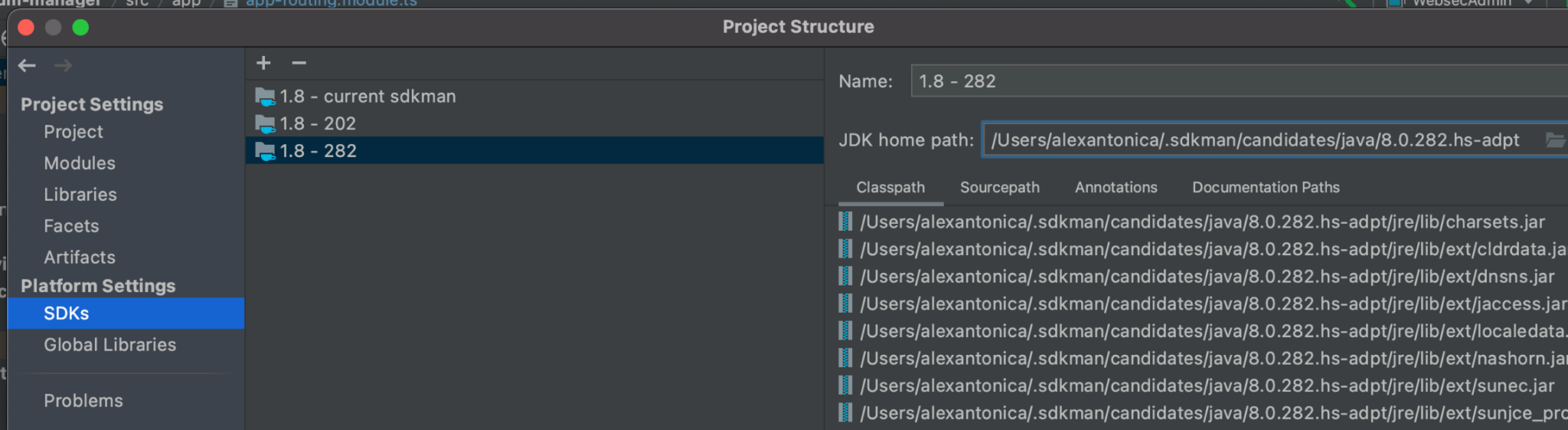Open the Artifacts section
This screenshot has width=1568, height=430.
80,258
